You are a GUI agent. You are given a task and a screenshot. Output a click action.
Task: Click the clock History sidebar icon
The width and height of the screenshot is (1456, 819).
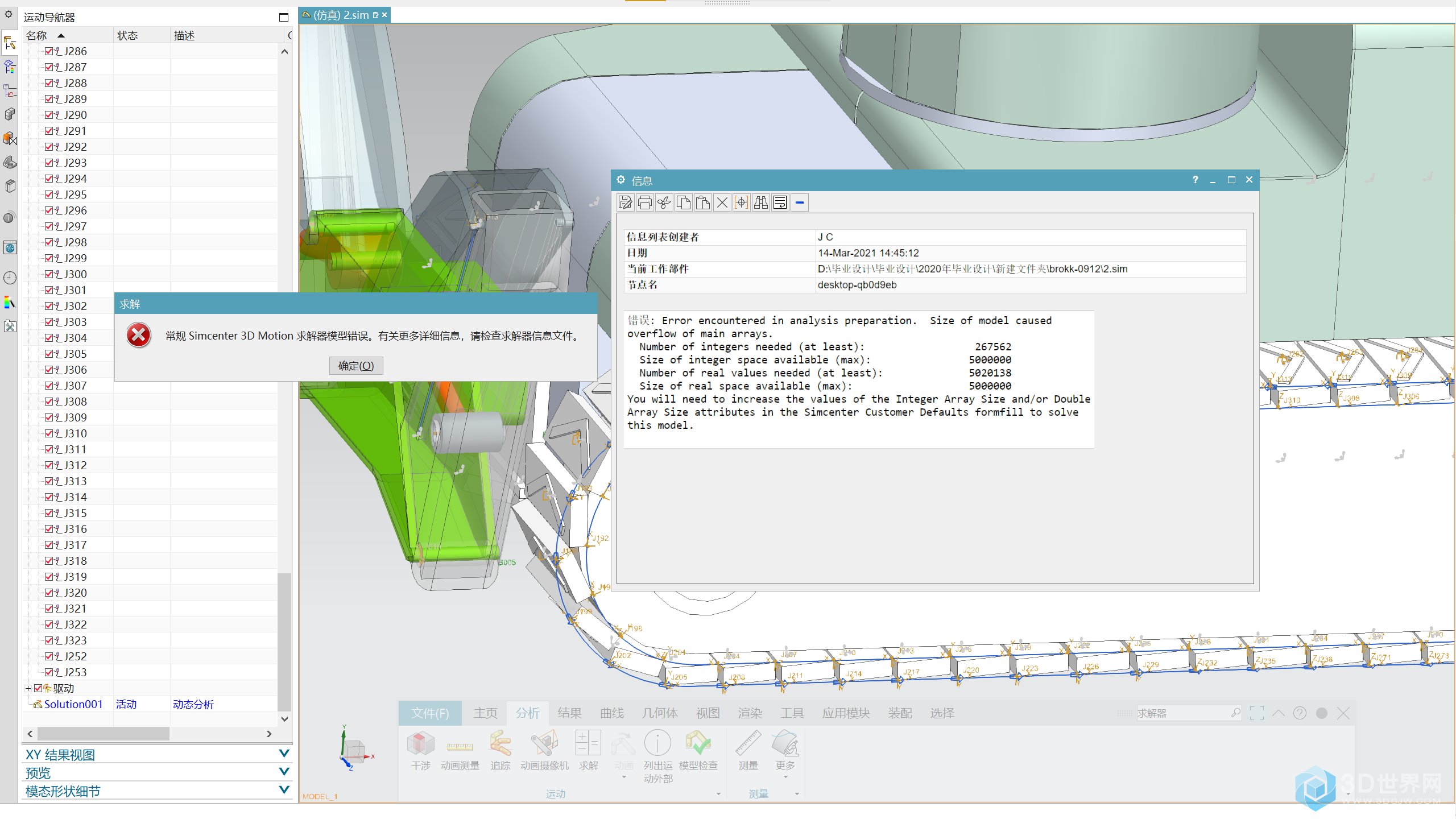tap(10, 278)
